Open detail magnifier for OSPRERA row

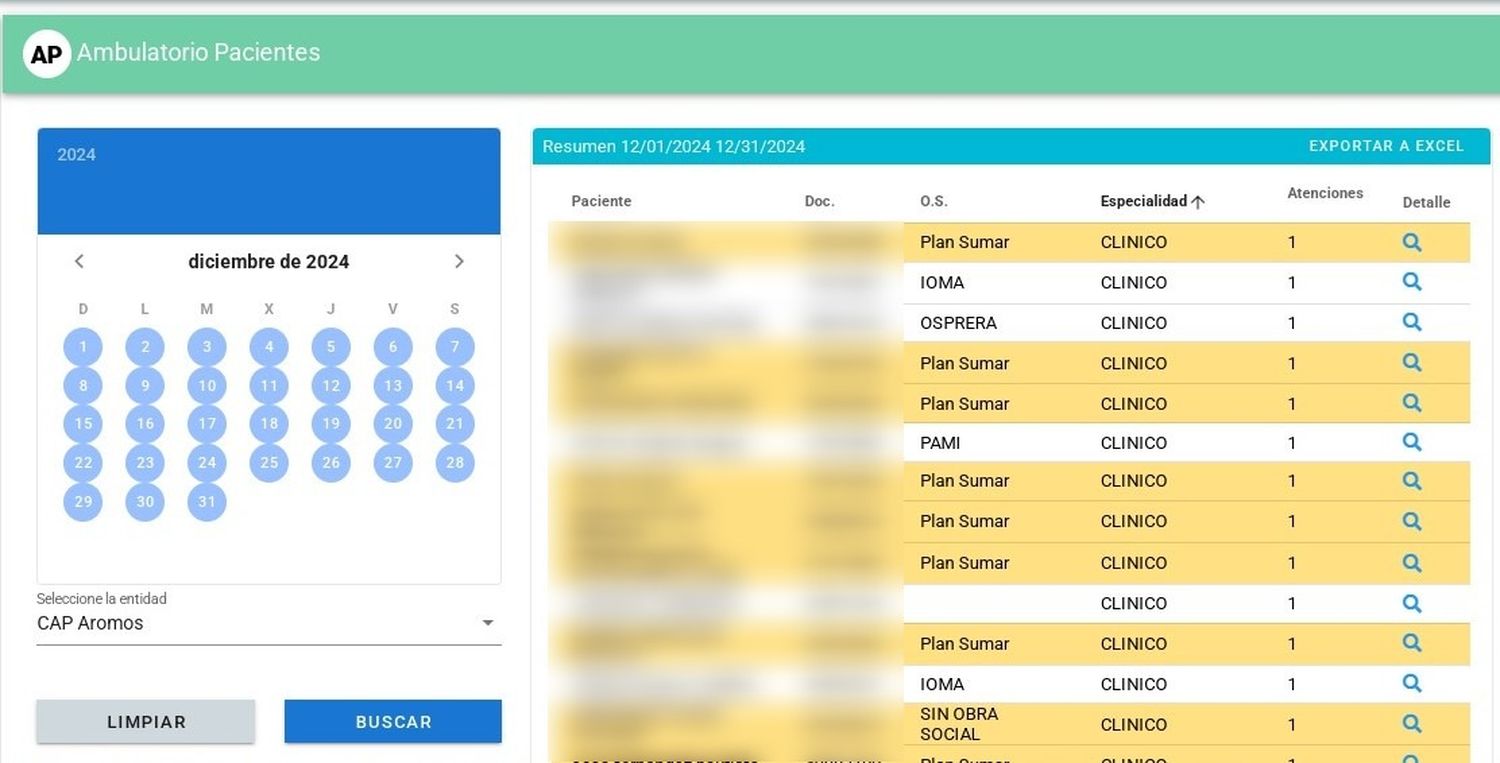[x=1411, y=322]
